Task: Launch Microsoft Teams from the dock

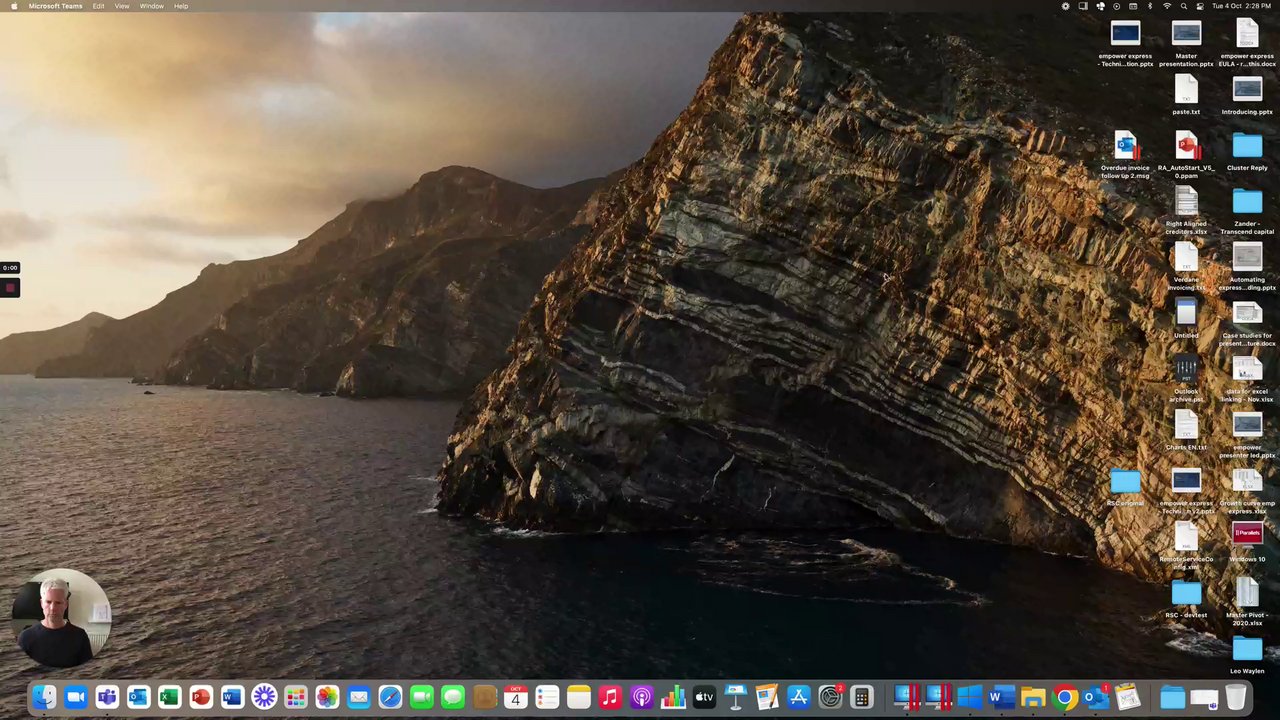Action: [107, 697]
